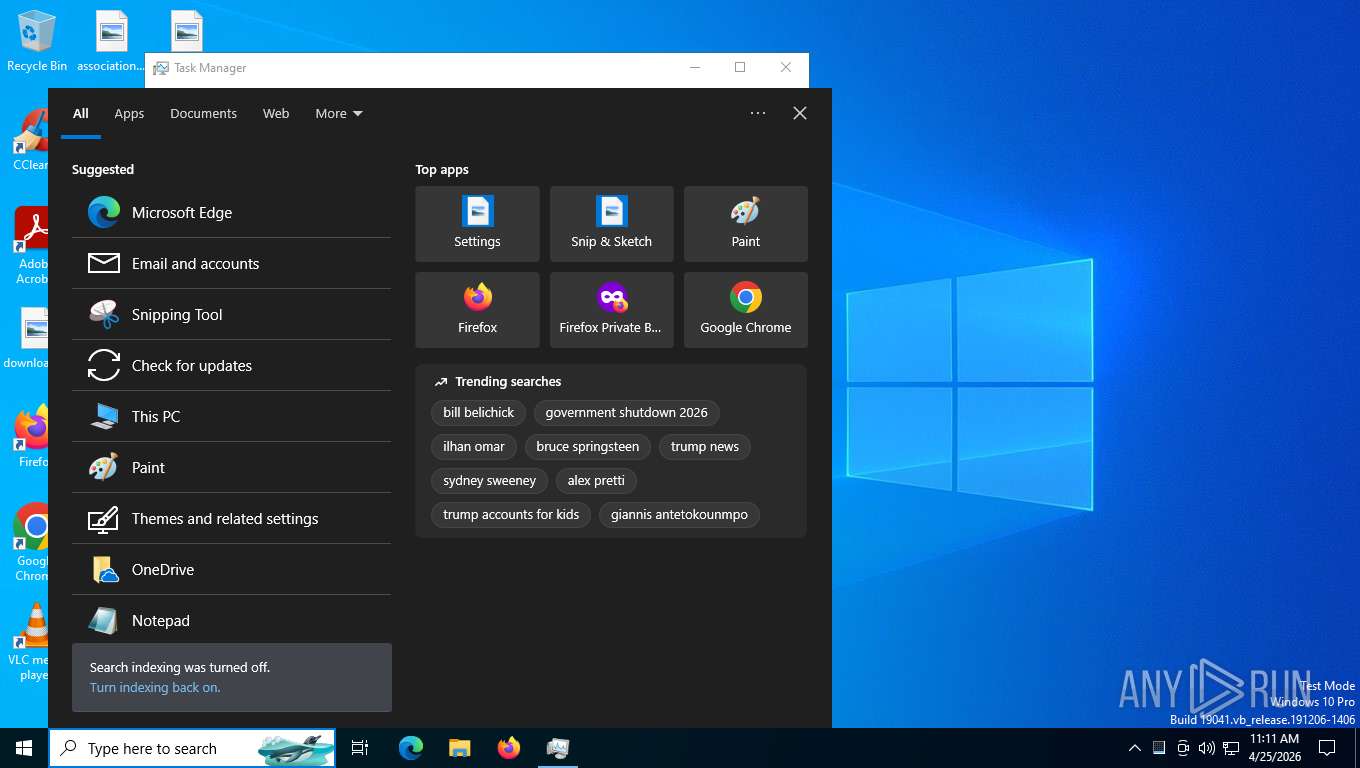The width and height of the screenshot is (1360, 768).
Task: Click Turn indexing back on link
Action: 155,687
